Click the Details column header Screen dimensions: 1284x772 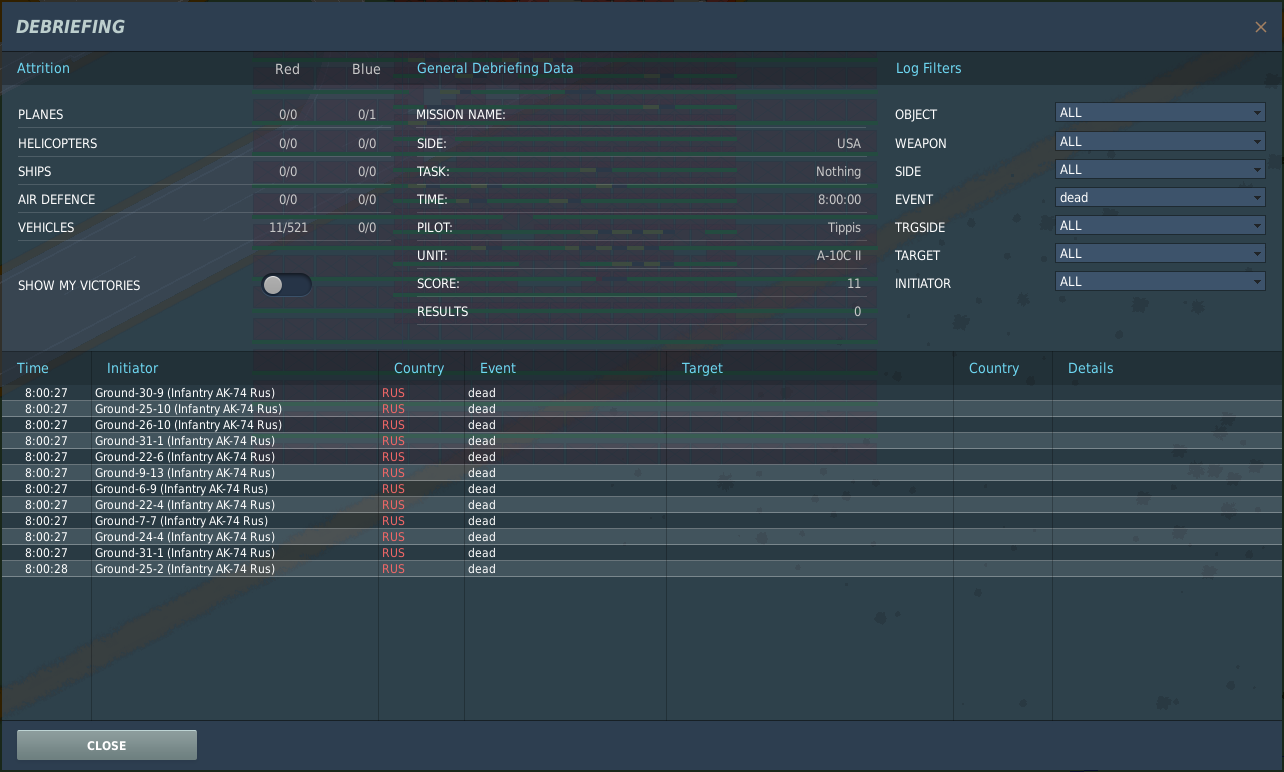[1090, 368]
